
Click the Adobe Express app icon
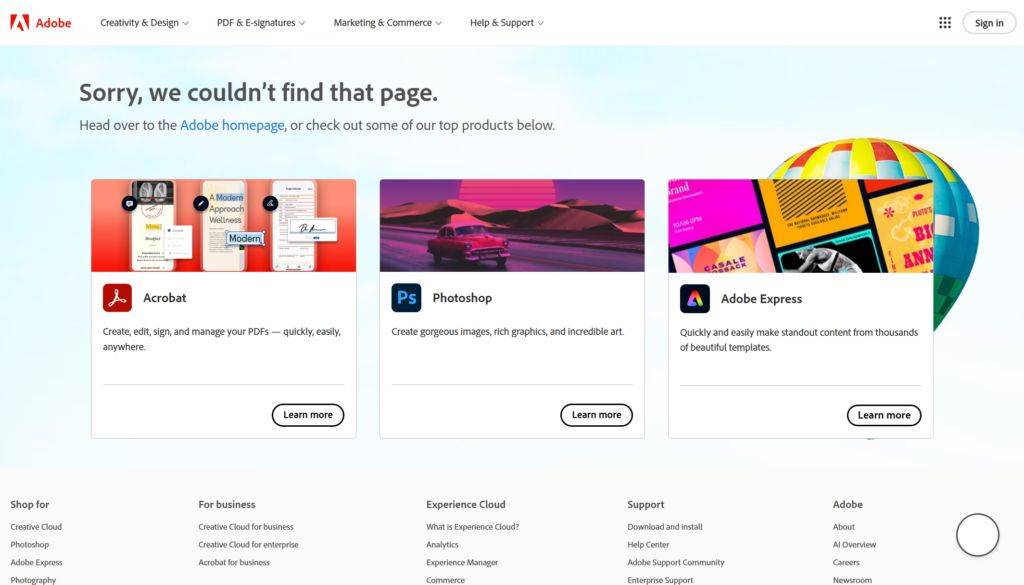pos(695,299)
